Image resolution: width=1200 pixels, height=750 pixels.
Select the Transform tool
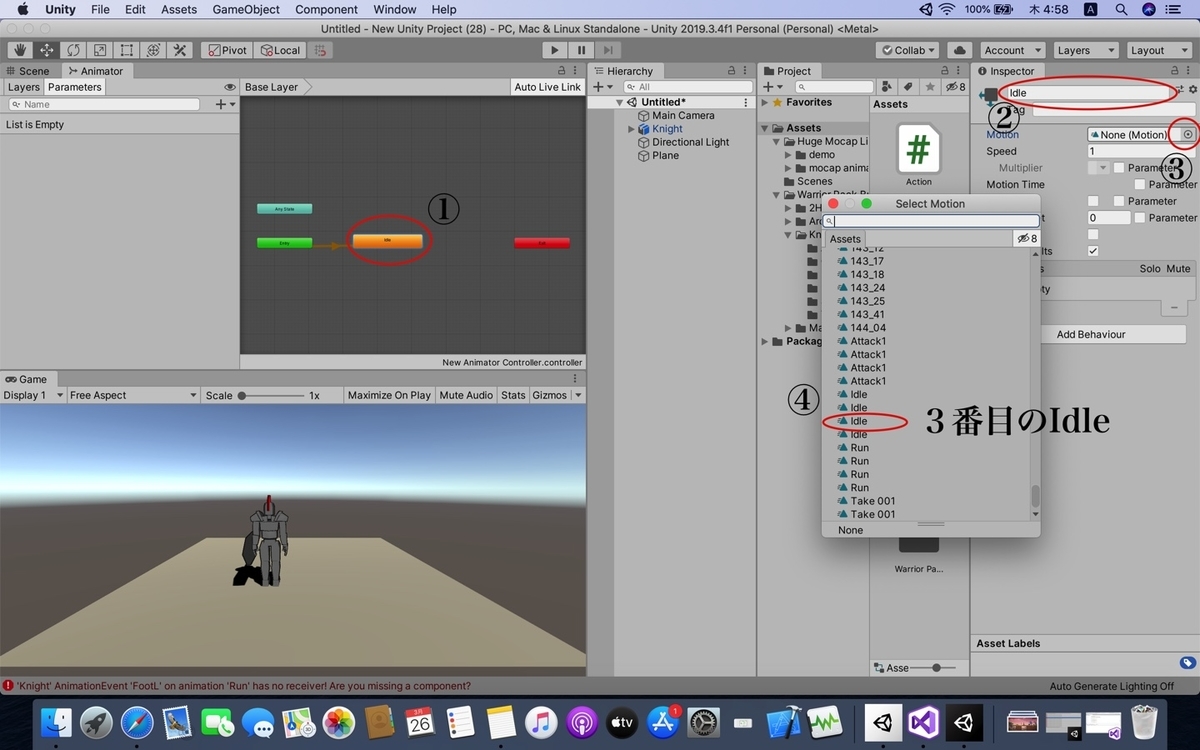click(153, 50)
